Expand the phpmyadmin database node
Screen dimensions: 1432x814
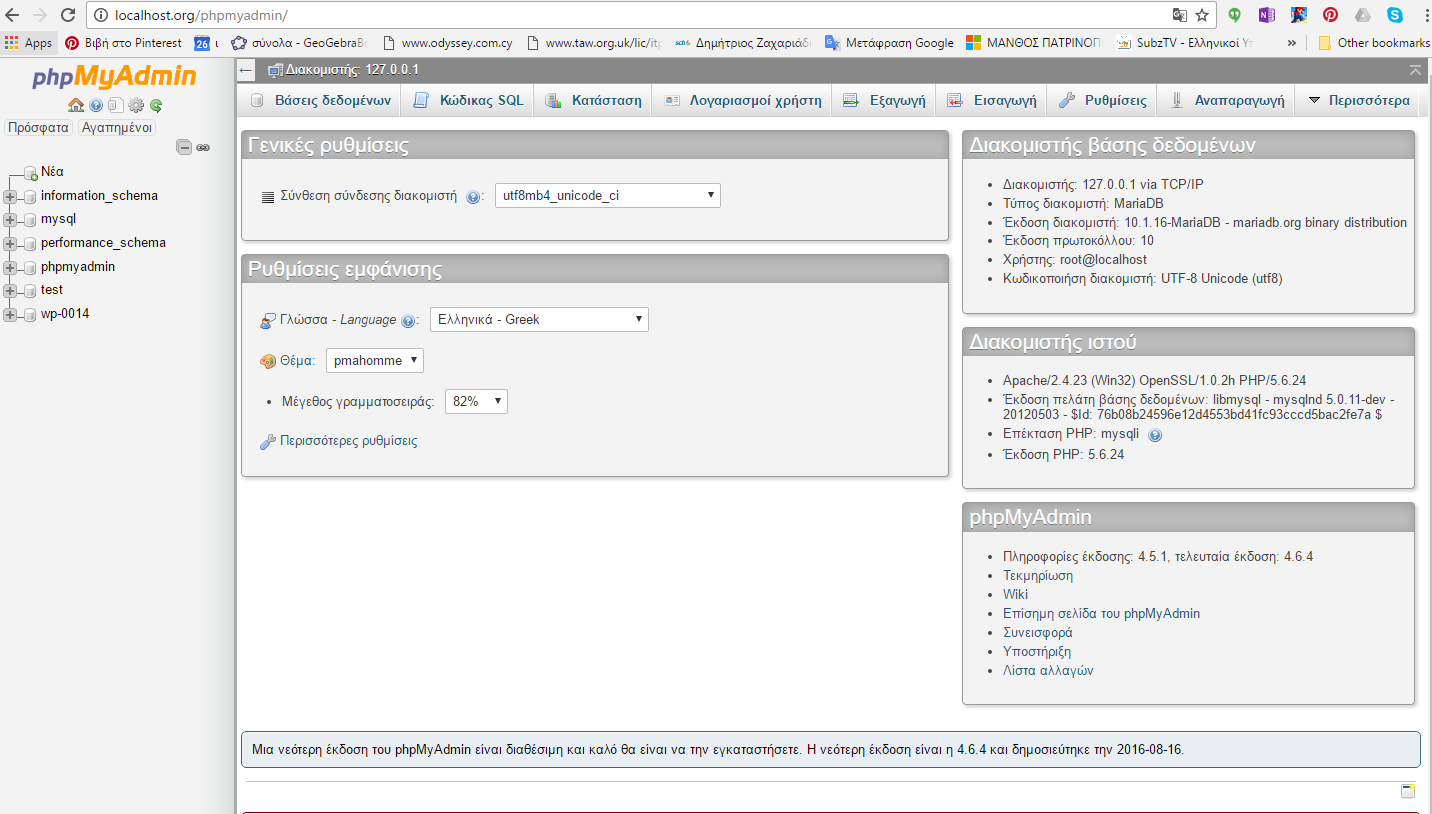click(10, 268)
